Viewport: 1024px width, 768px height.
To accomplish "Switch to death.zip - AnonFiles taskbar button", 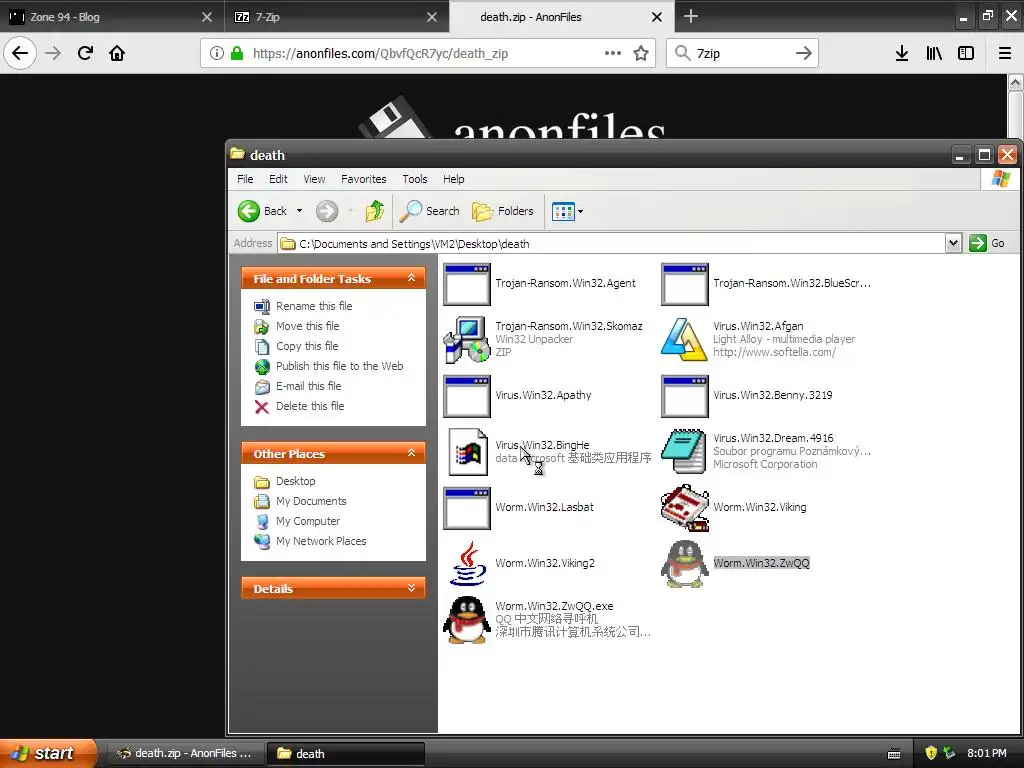I will pyautogui.click(x=185, y=753).
